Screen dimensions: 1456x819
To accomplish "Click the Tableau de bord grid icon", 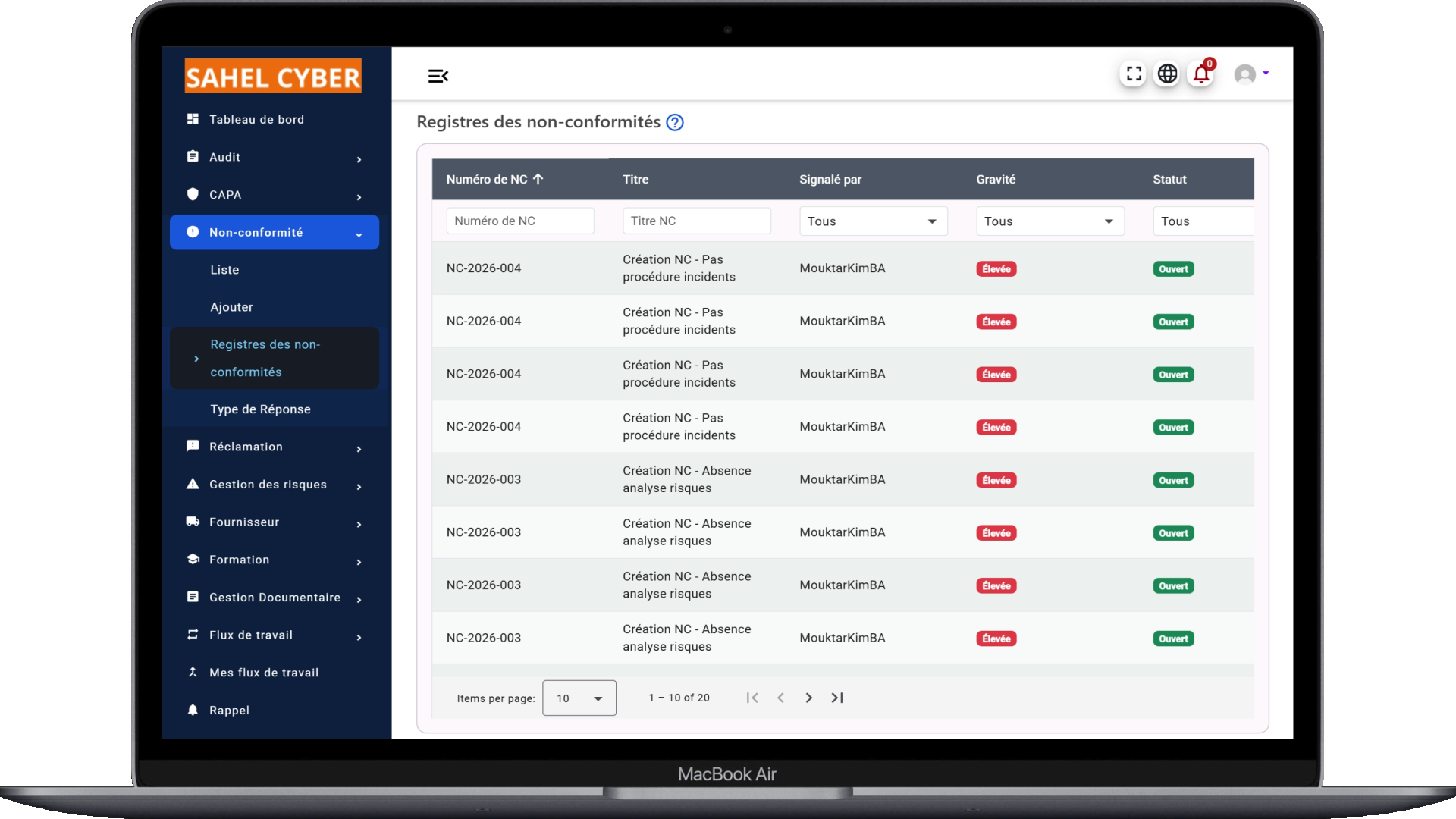I will [193, 119].
